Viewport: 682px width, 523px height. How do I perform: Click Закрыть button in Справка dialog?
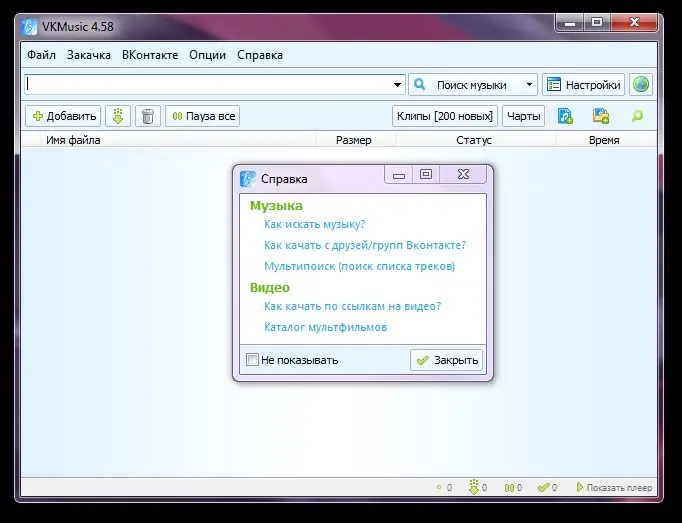tap(447, 360)
